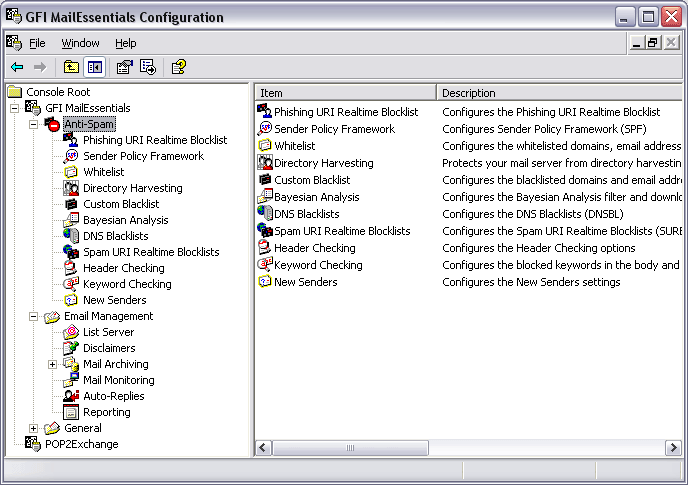Click Custom Blacklist icon in the tree
Viewport: 688px width, 485px height.
point(71,204)
